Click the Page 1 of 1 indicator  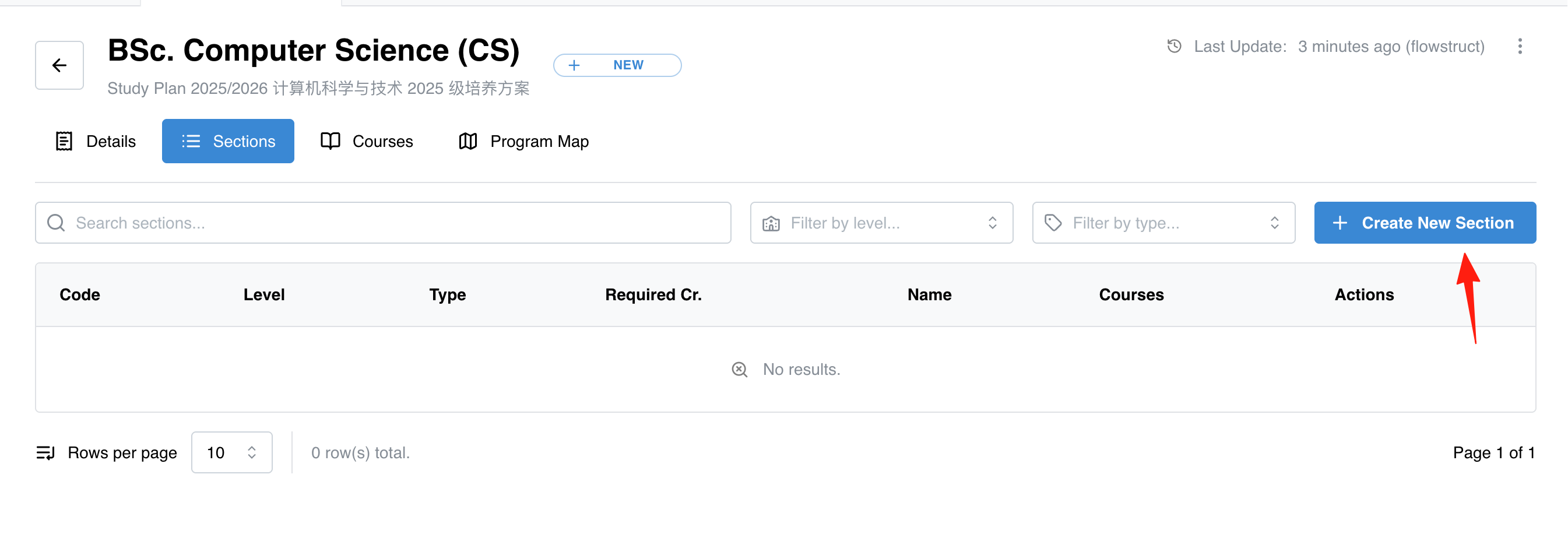click(1494, 453)
